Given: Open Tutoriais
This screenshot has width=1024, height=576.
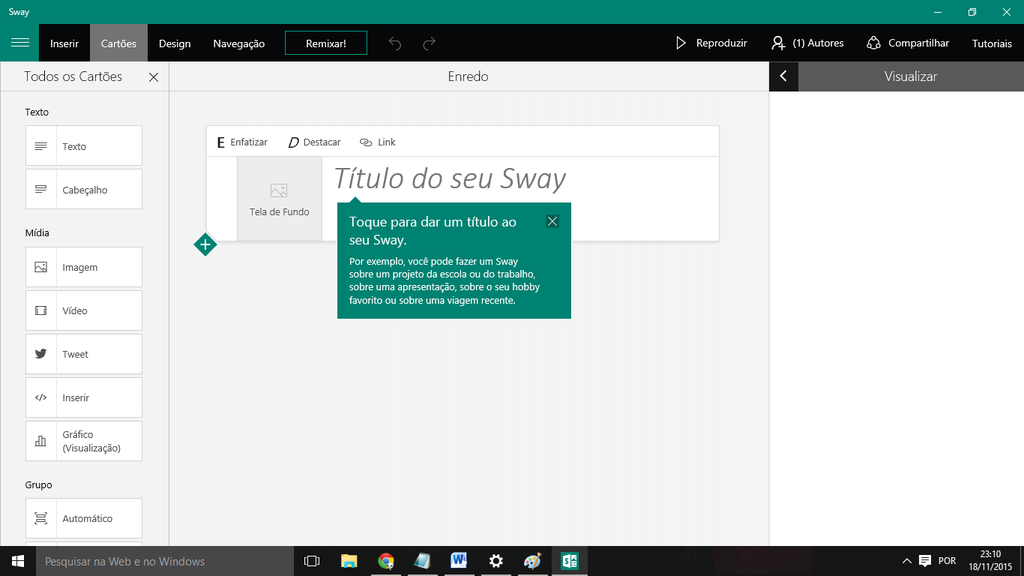Looking at the screenshot, I should [x=991, y=43].
